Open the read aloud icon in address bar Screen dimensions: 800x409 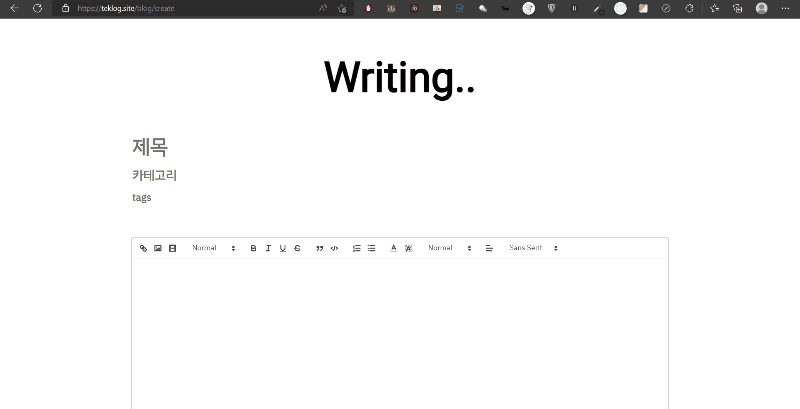coord(322,8)
